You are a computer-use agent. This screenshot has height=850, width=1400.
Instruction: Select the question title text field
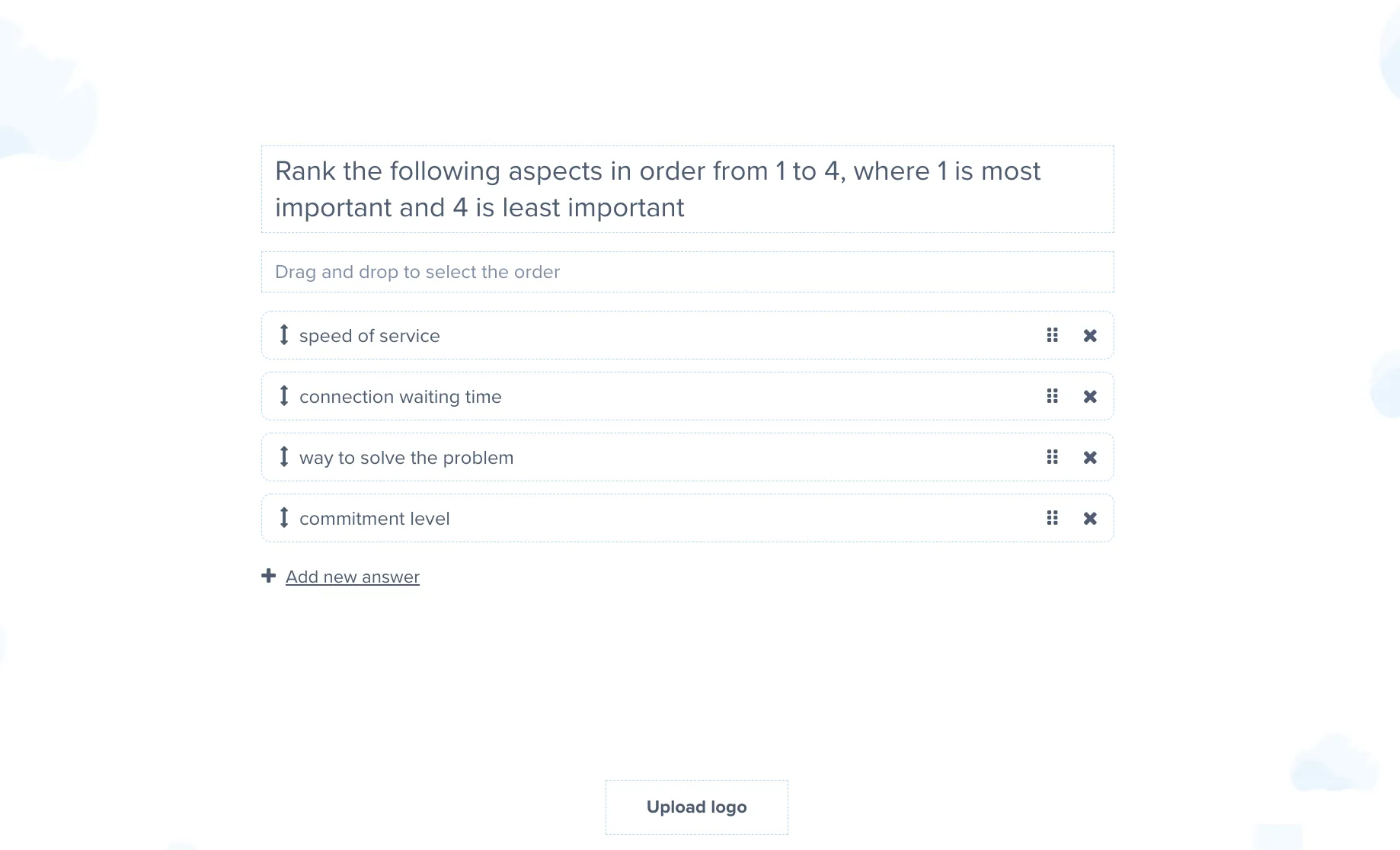coord(686,189)
